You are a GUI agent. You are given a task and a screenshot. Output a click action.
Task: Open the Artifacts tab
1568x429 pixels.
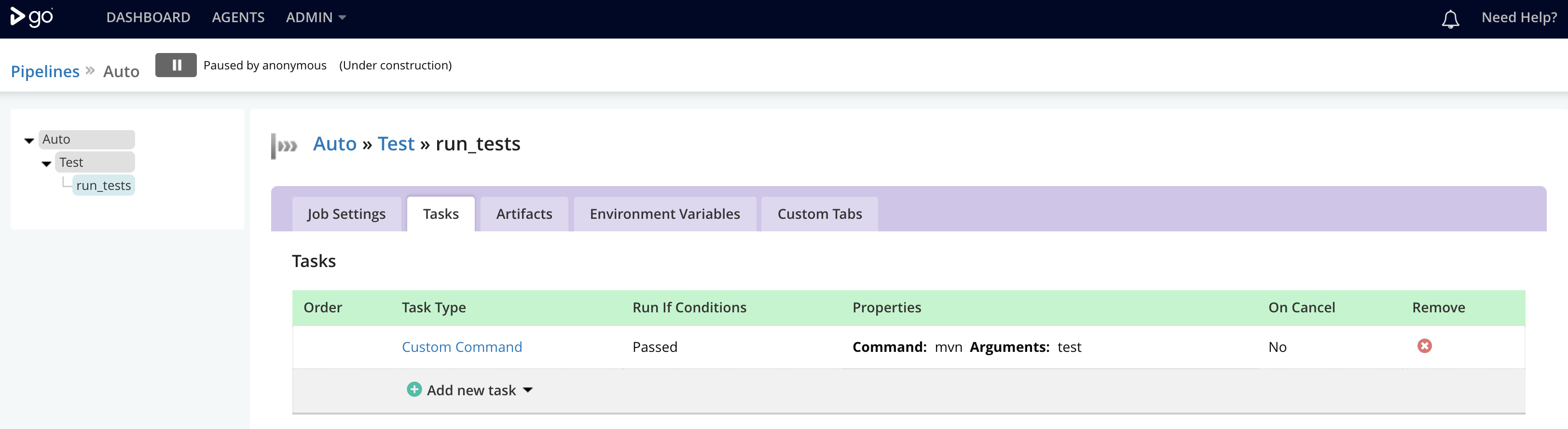pos(524,214)
